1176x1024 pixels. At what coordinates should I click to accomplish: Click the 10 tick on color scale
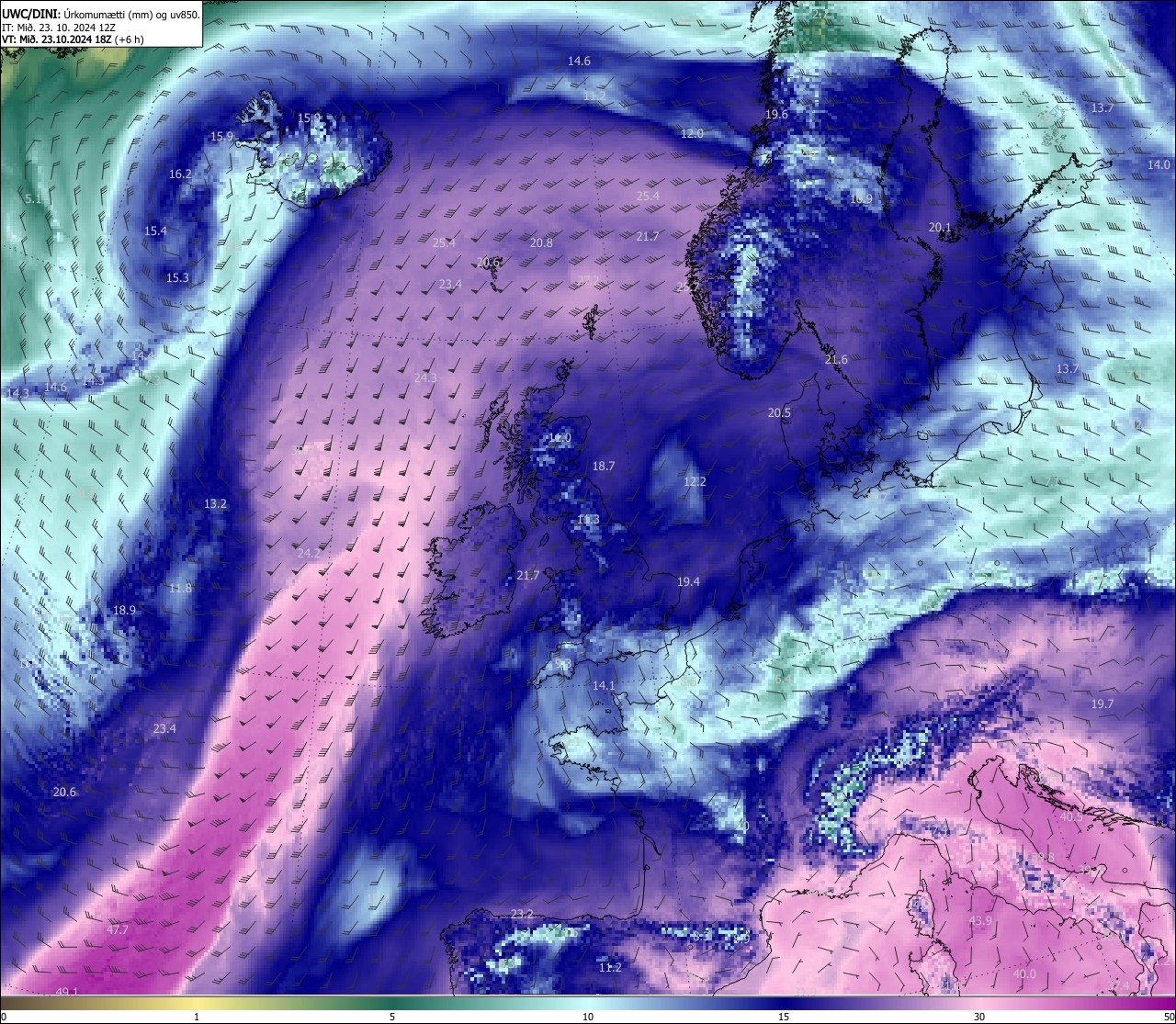tap(588, 1017)
